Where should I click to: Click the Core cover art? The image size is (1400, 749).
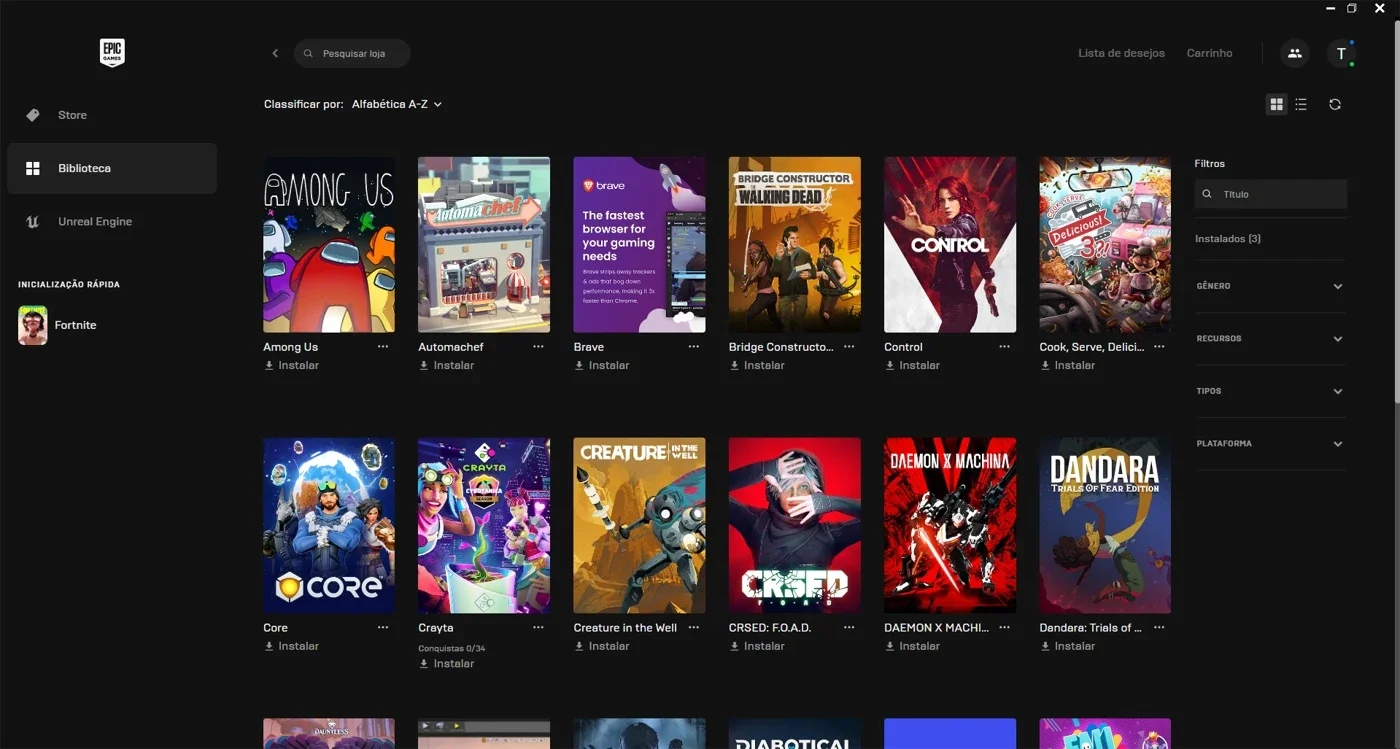click(x=329, y=525)
